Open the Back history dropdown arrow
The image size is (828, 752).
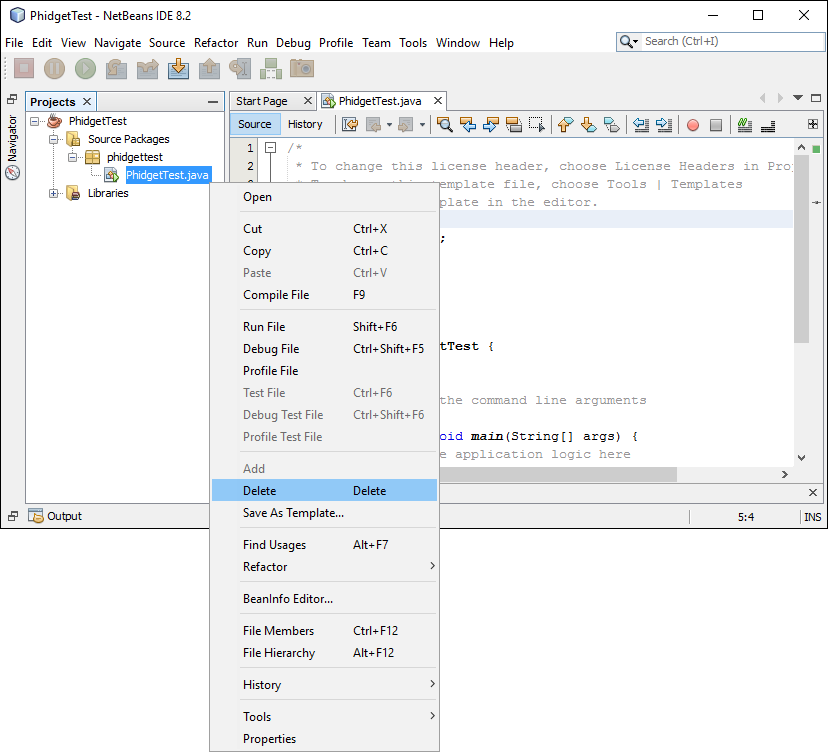390,125
